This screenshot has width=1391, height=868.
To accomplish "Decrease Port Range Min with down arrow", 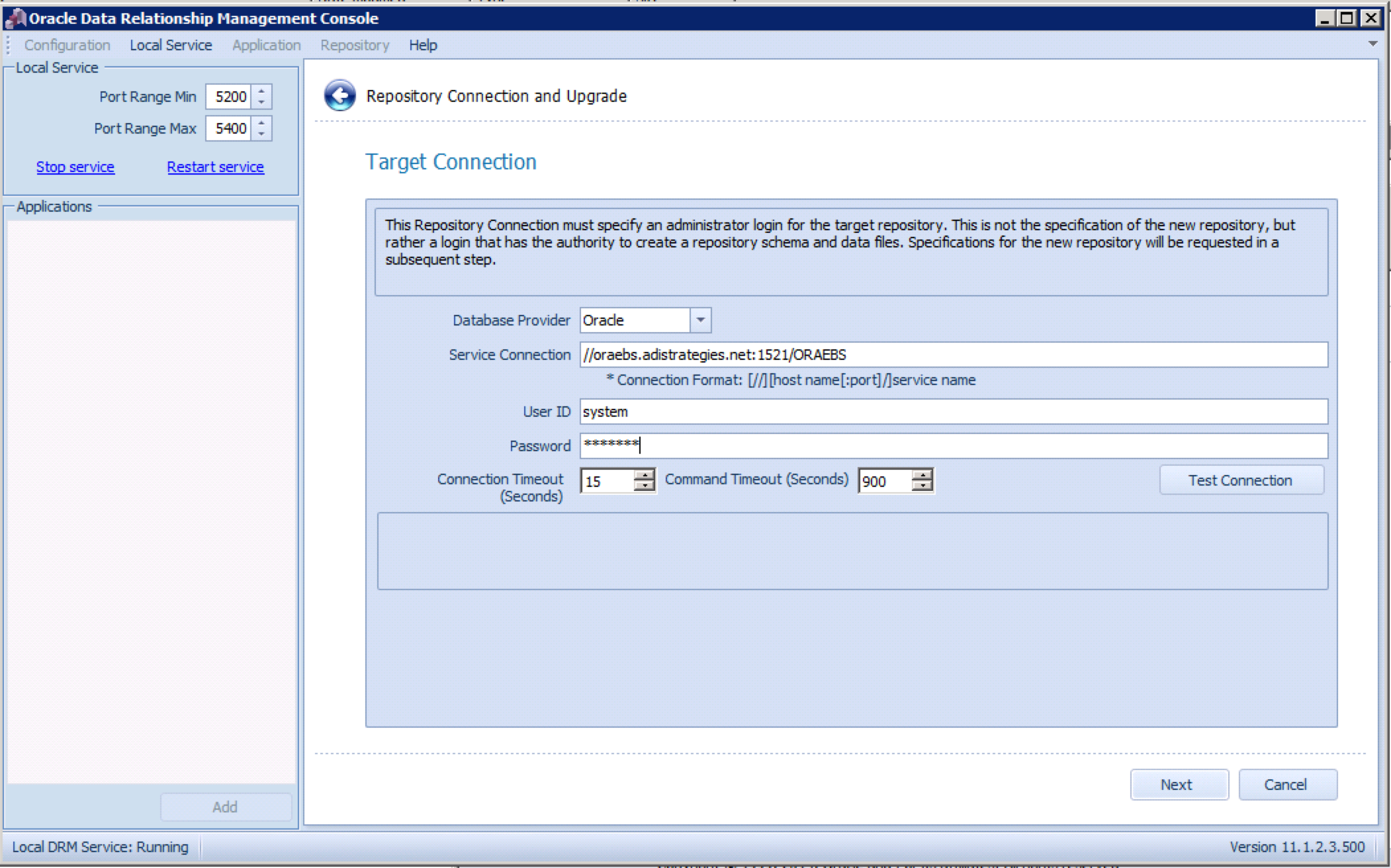I will point(262,102).
